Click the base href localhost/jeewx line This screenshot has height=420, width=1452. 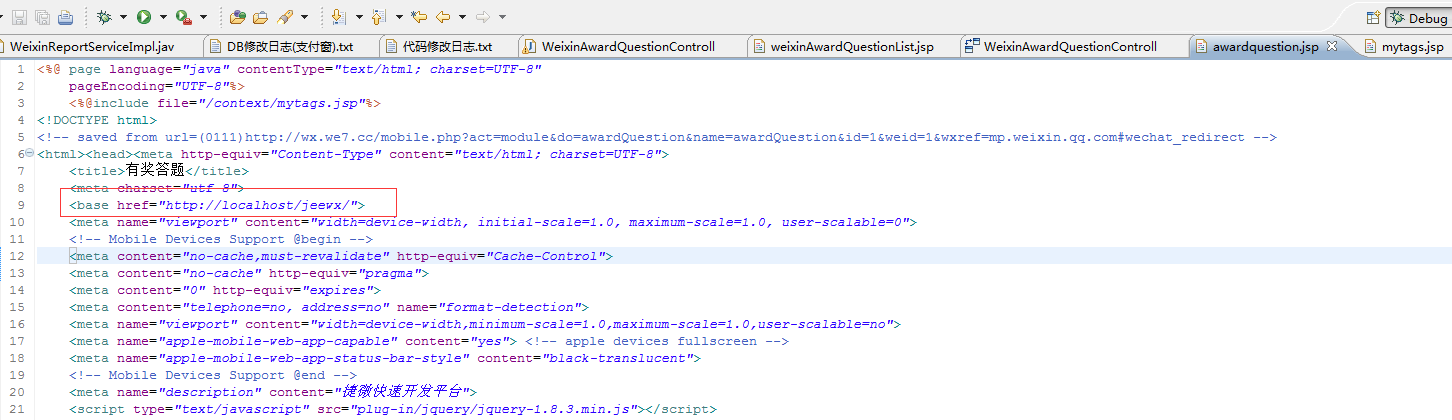click(217, 205)
